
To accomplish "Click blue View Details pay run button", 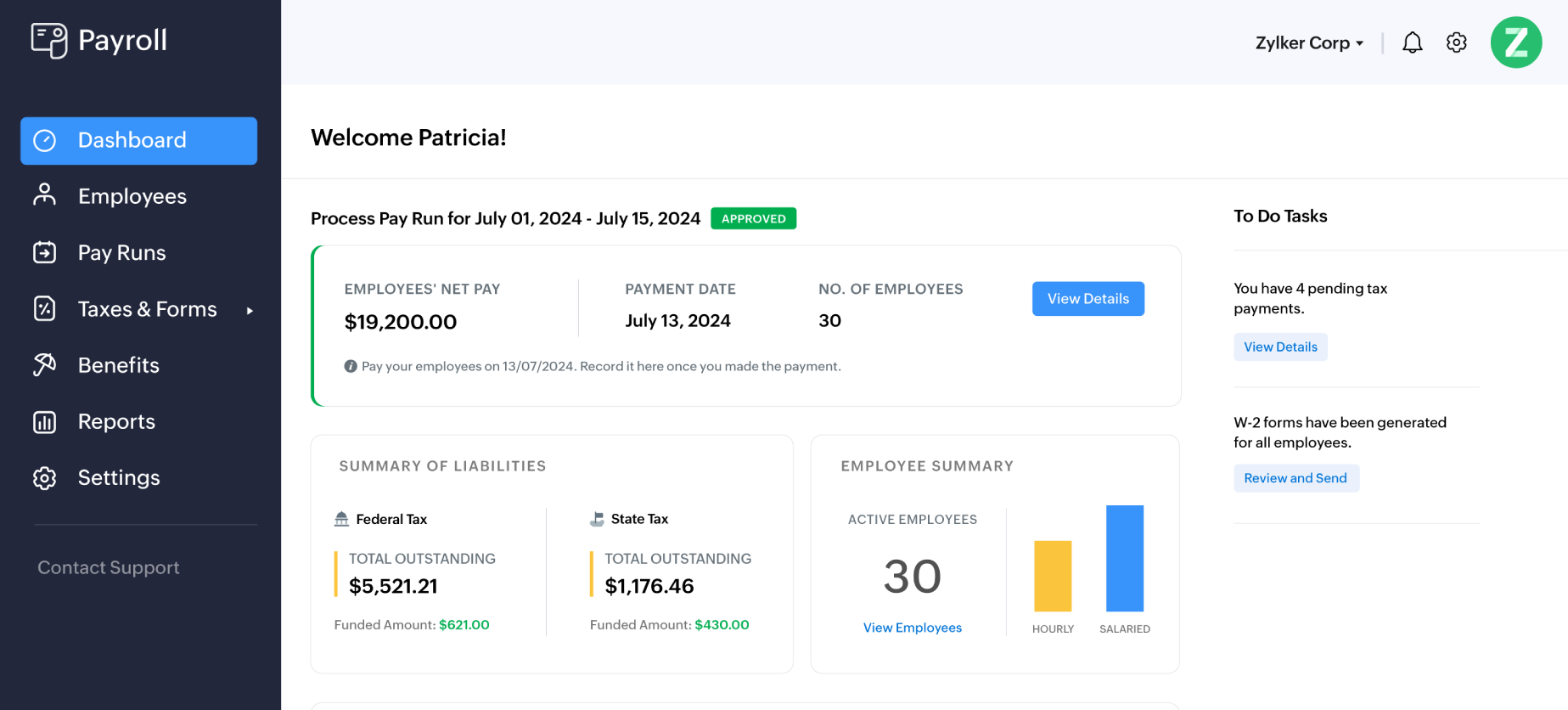I will 1087,299.
